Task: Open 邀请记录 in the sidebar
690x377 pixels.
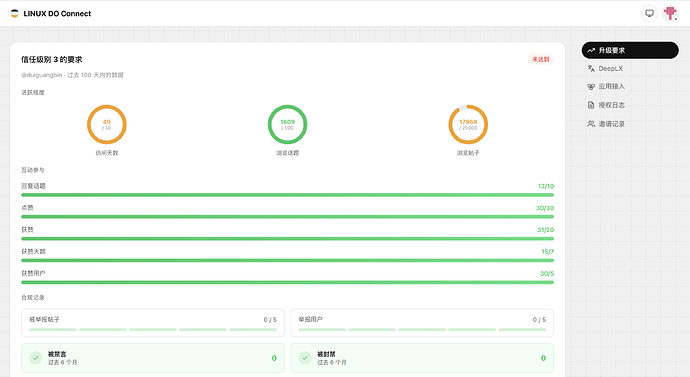Action: pyautogui.click(x=630, y=124)
